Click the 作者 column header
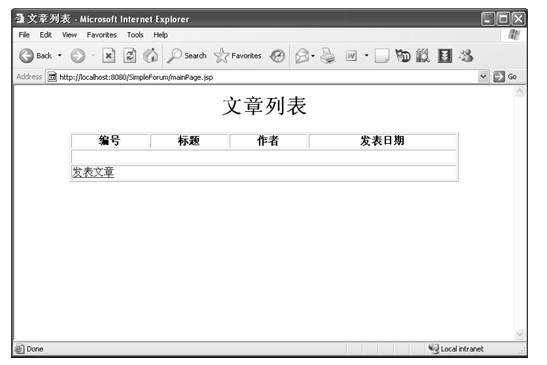This screenshot has height=365, width=547. click(x=268, y=141)
